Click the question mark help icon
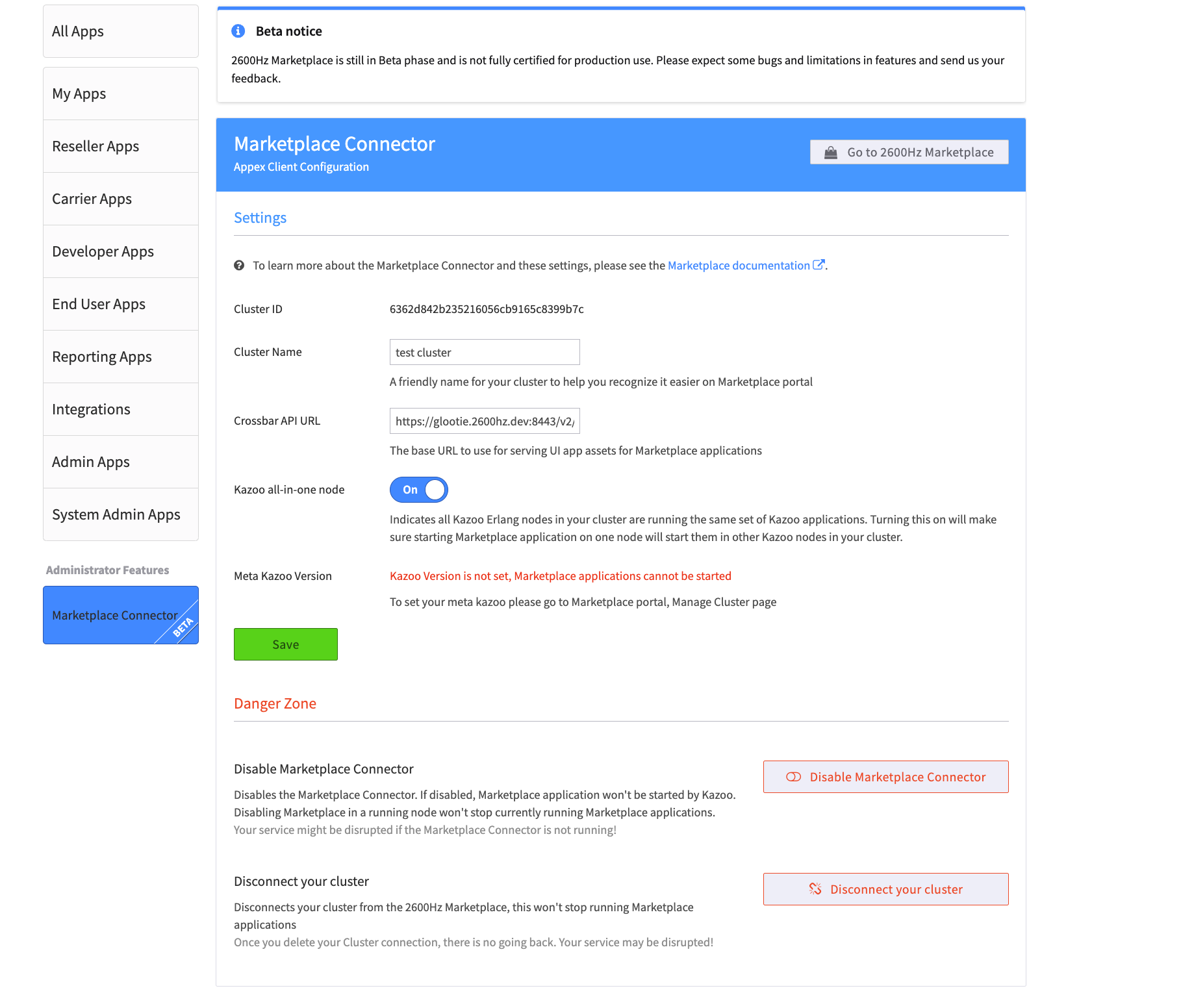The image size is (1181, 1008). pos(239,265)
